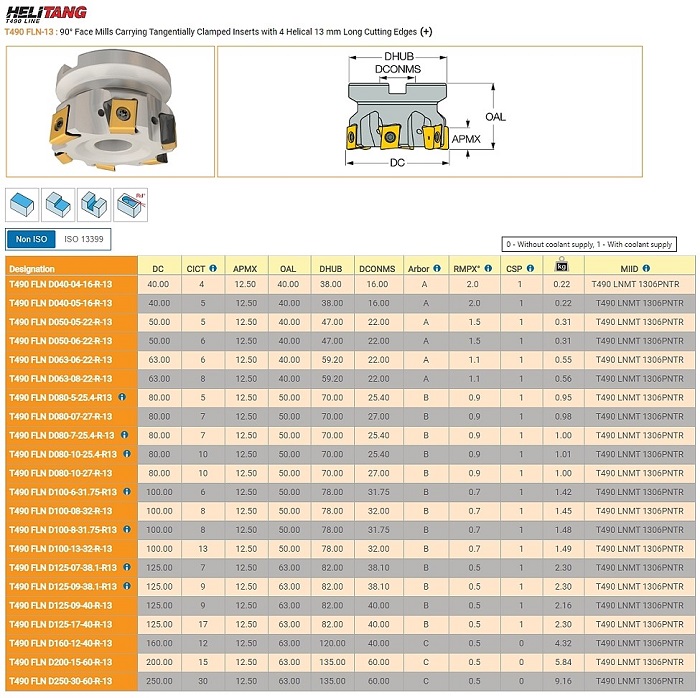Open info for T490 FLN D100-6-31.75-R13

click(x=127, y=491)
